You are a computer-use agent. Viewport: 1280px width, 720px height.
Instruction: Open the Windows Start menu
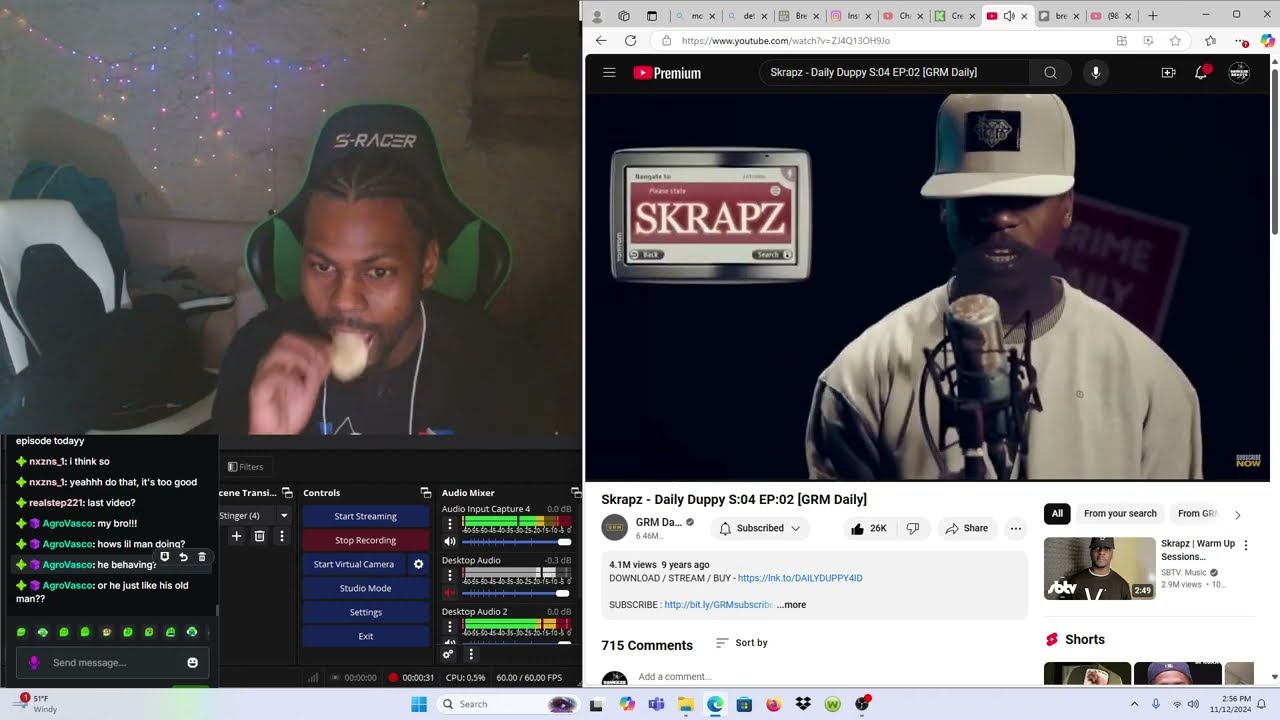(x=419, y=704)
